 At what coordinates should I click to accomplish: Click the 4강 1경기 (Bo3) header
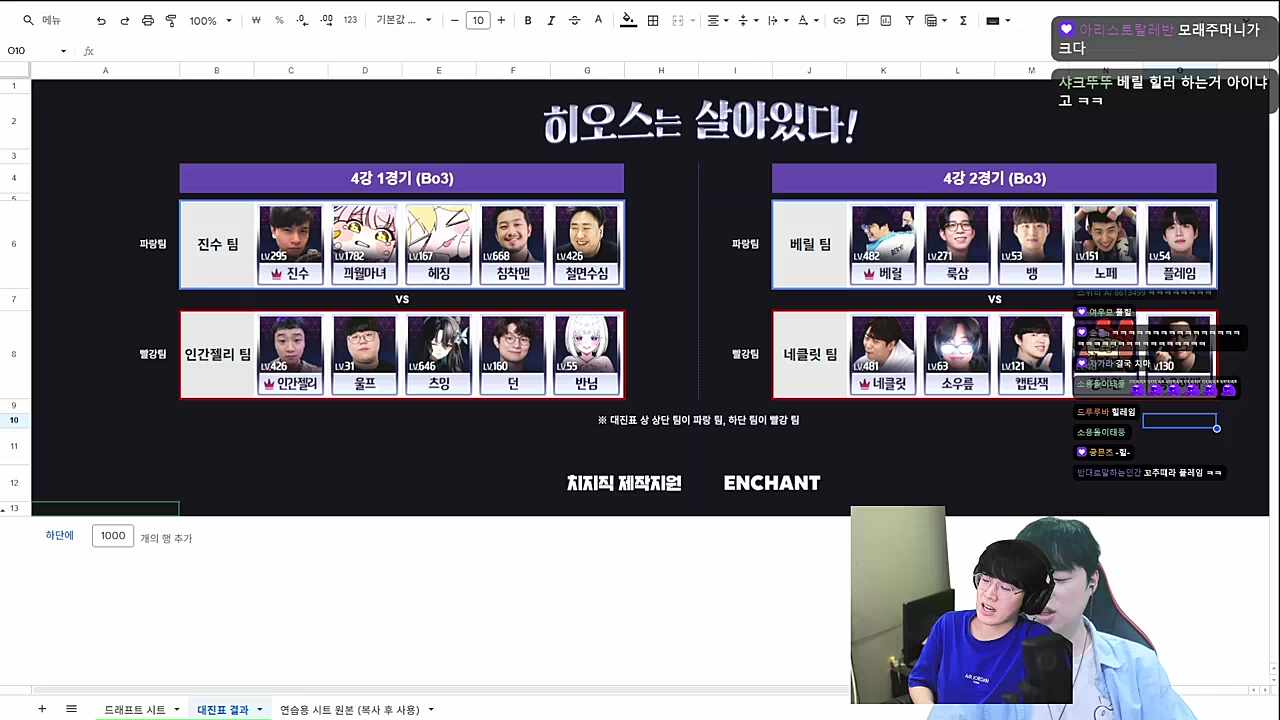(402, 178)
